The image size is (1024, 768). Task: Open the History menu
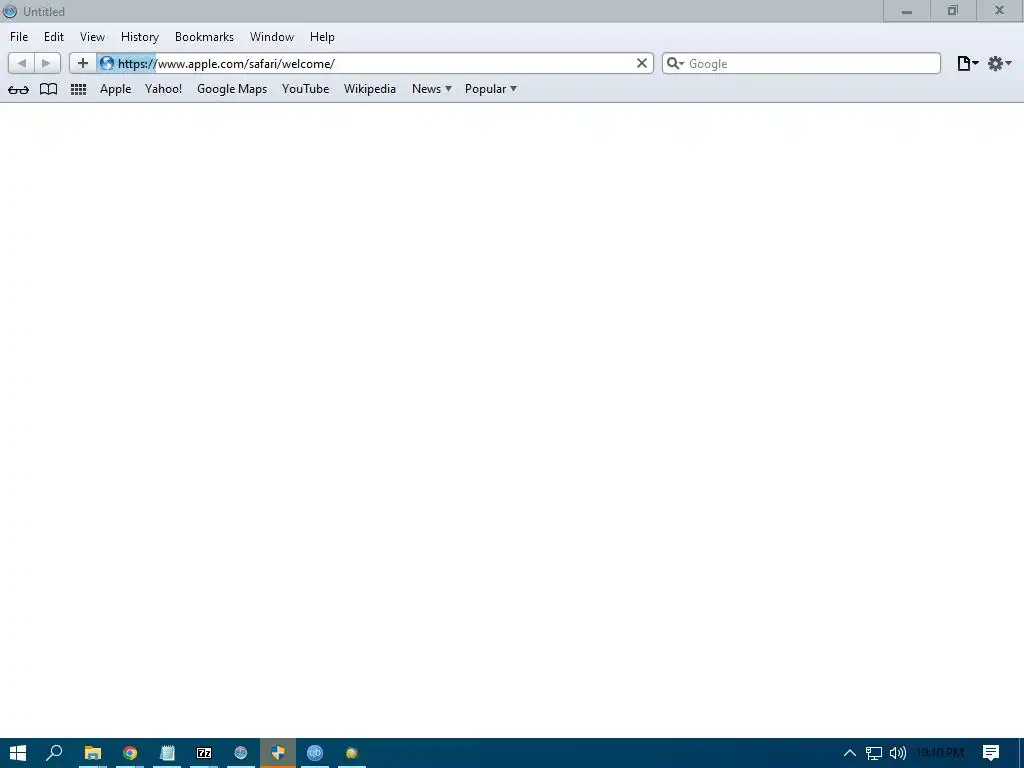click(x=140, y=37)
